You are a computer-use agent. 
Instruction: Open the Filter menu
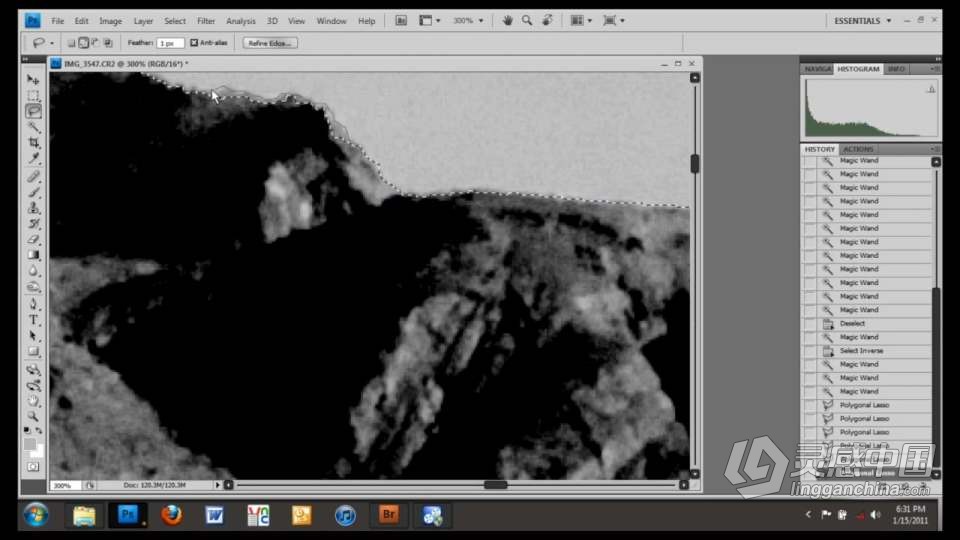[206, 21]
